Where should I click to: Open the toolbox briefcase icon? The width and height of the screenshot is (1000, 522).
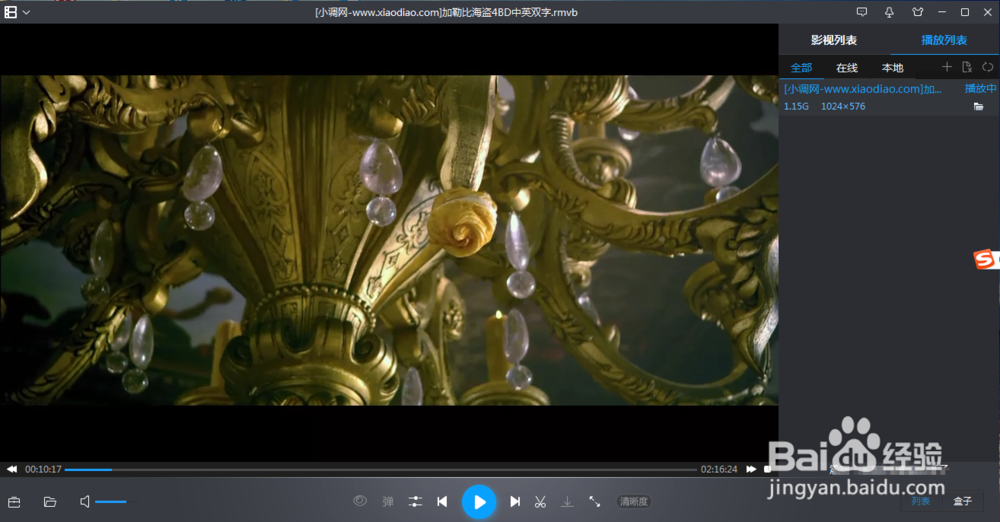[x=14, y=502]
